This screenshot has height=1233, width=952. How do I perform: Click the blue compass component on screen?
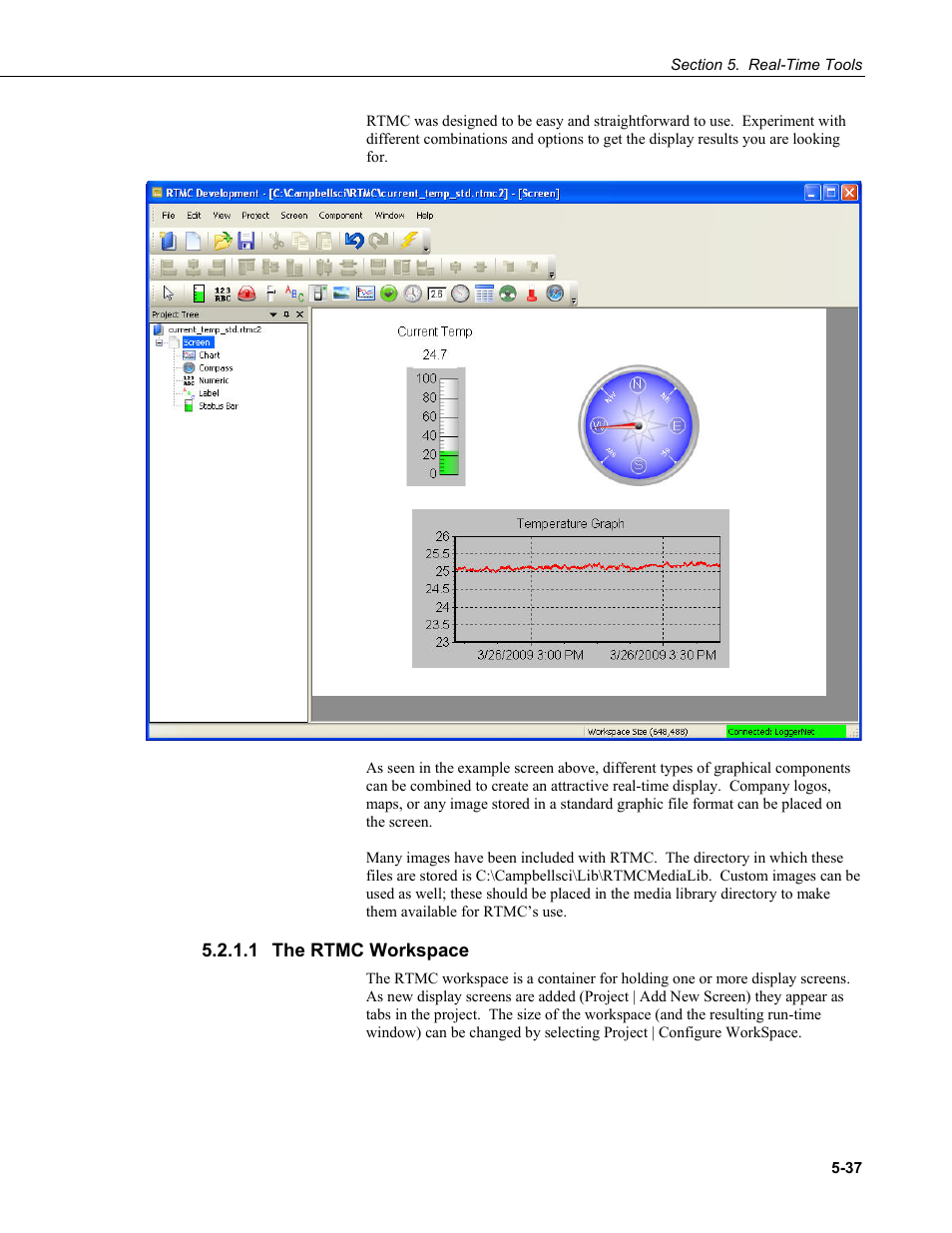click(x=639, y=425)
